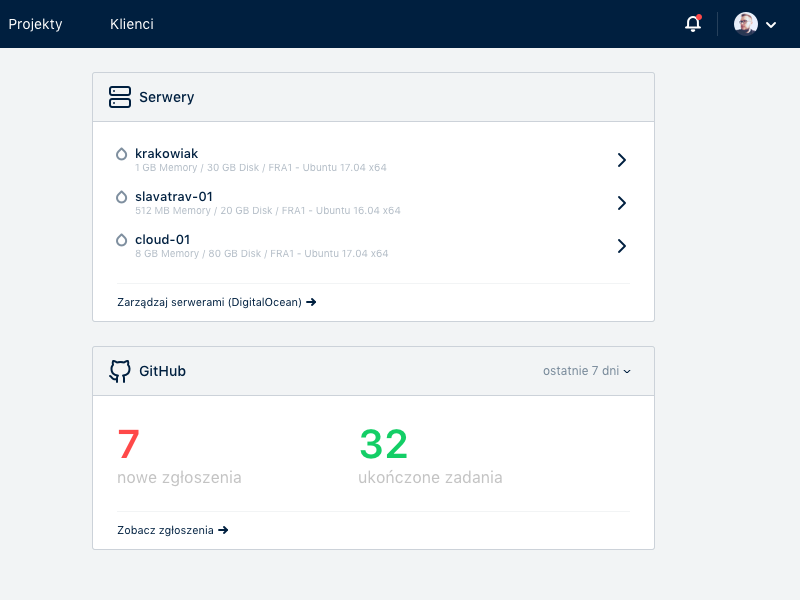Viewport: 800px width, 600px height.
Task: Go to the Klienci menu item
Action: 132,24
